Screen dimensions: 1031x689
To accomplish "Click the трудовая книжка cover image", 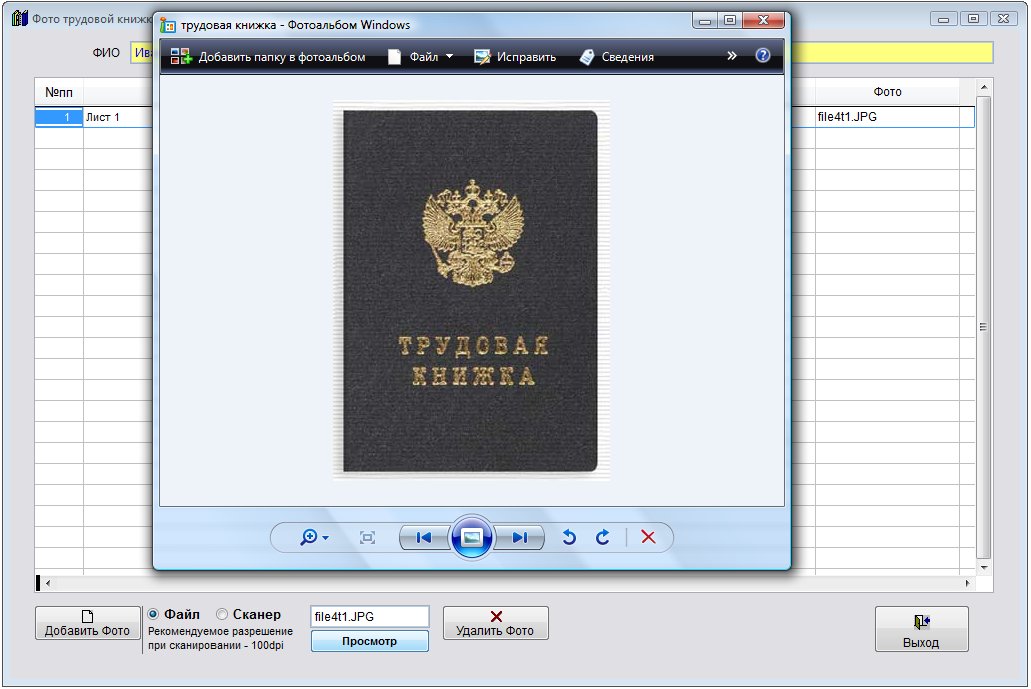I will tap(471, 291).
